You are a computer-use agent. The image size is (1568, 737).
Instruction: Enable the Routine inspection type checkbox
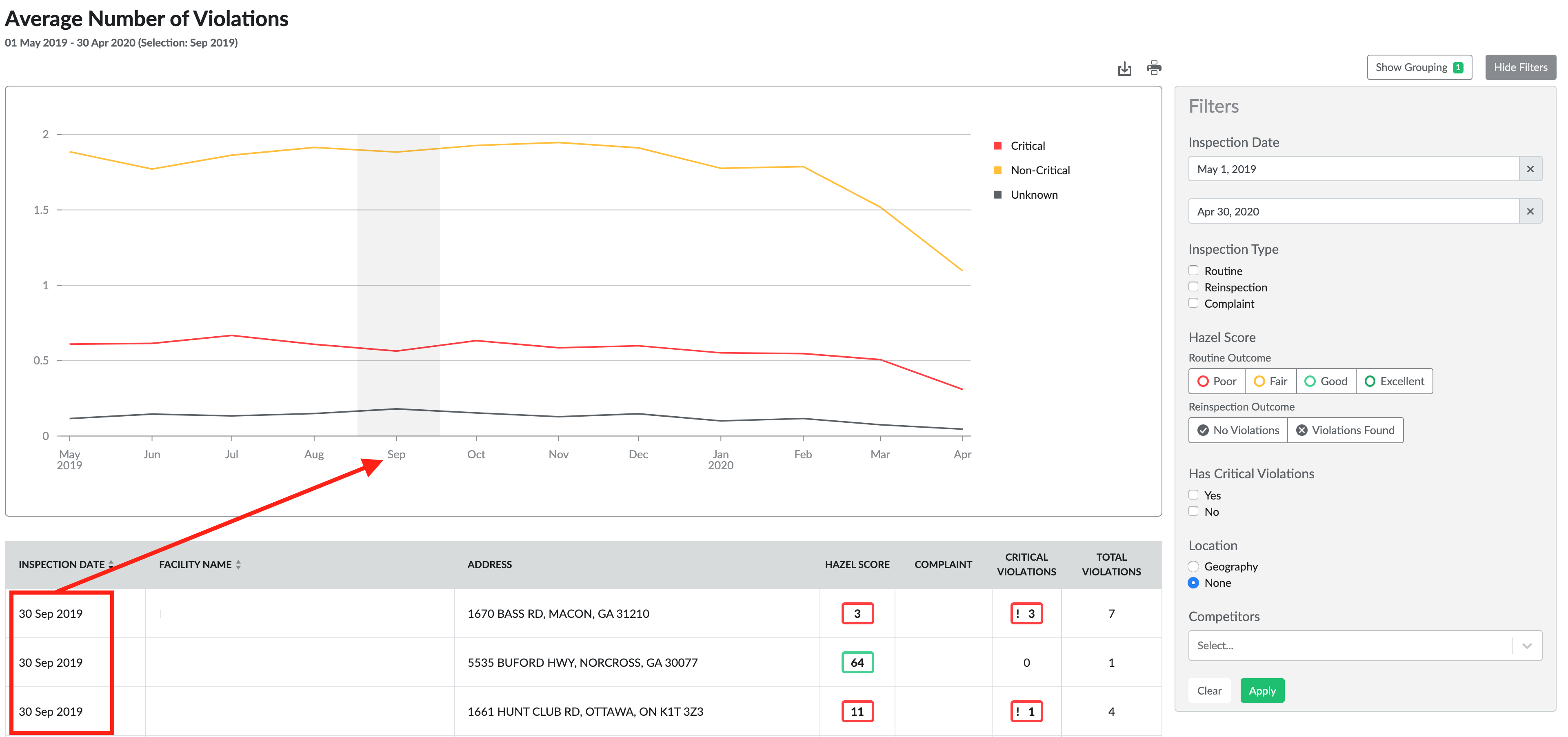tap(1193, 270)
